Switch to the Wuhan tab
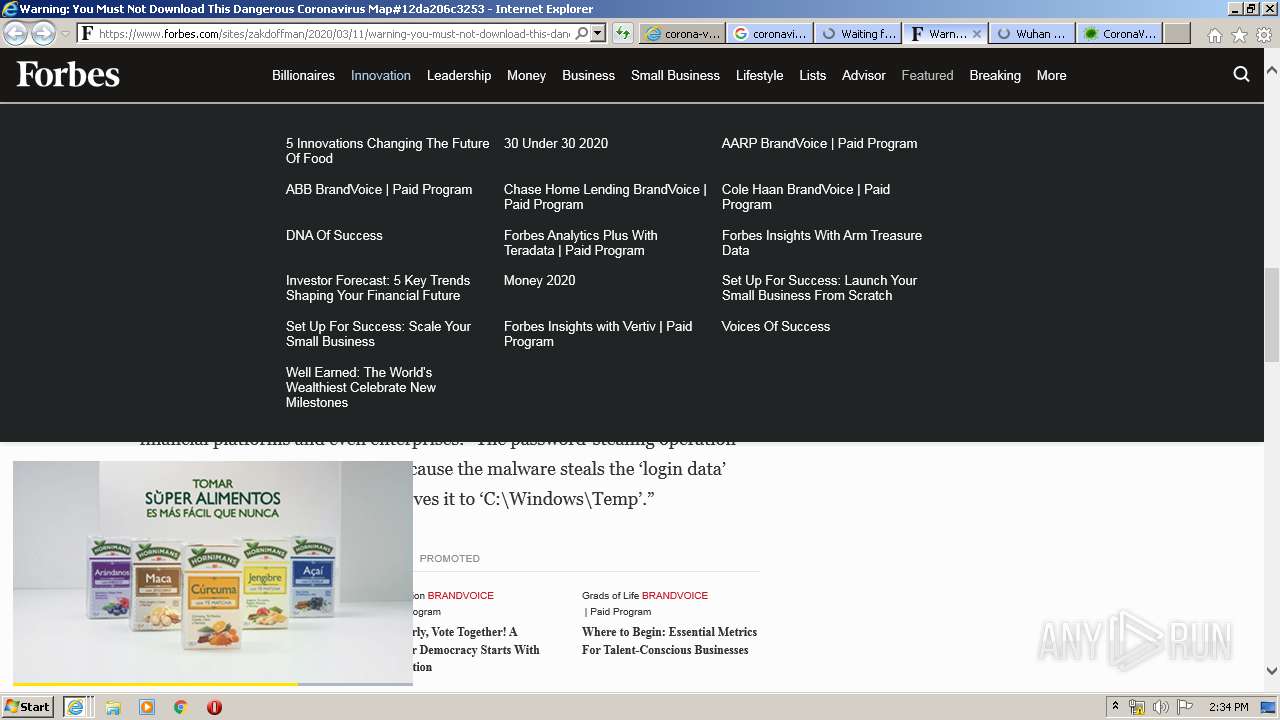This screenshot has height=720, width=1280. (x=1032, y=33)
